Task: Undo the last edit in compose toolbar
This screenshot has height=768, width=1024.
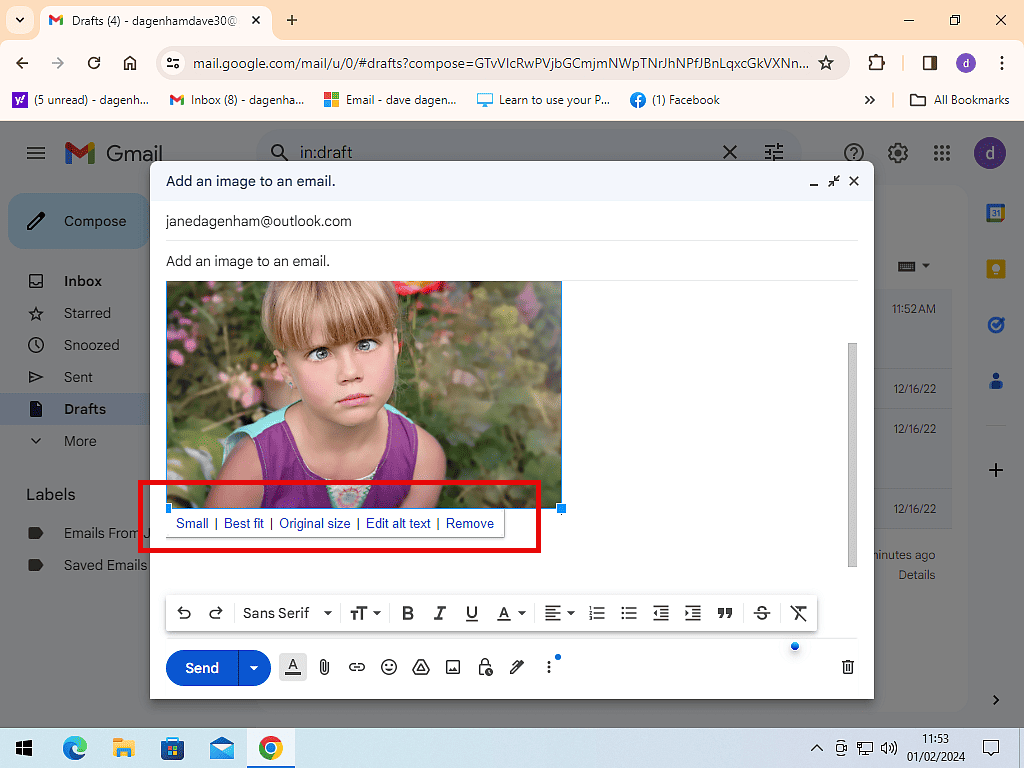Action: [184, 613]
